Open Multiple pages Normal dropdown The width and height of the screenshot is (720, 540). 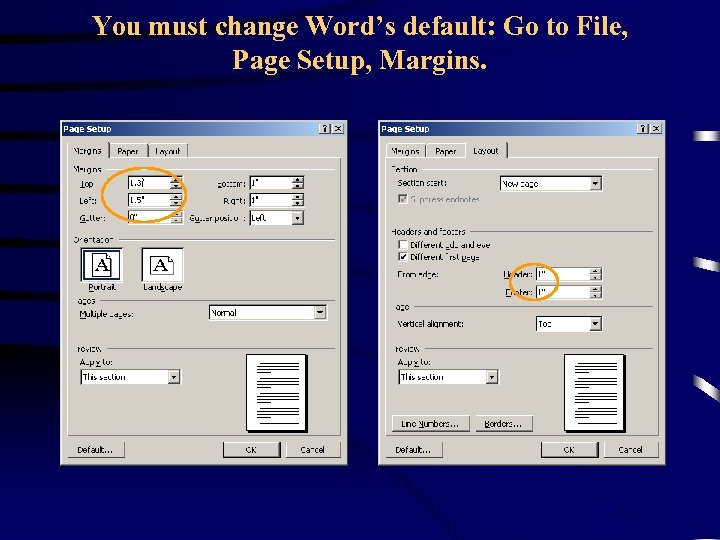pos(320,313)
